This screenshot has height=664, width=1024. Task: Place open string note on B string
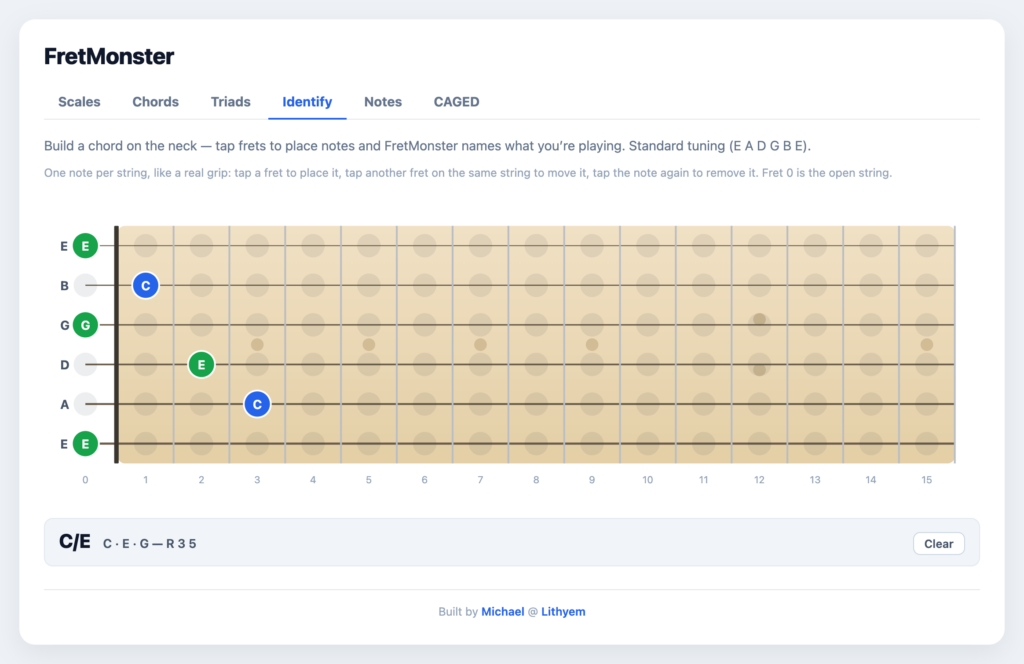[x=85, y=285]
